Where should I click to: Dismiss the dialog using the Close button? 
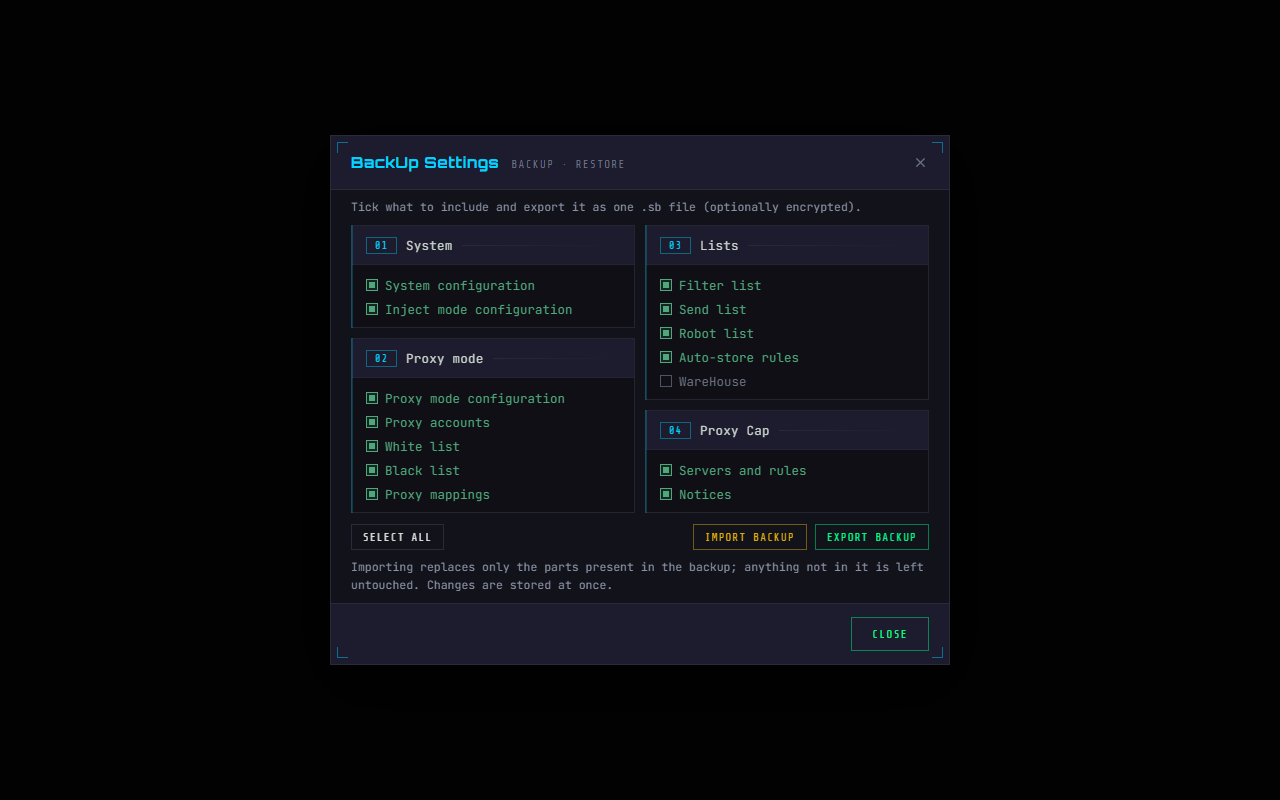coord(890,634)
